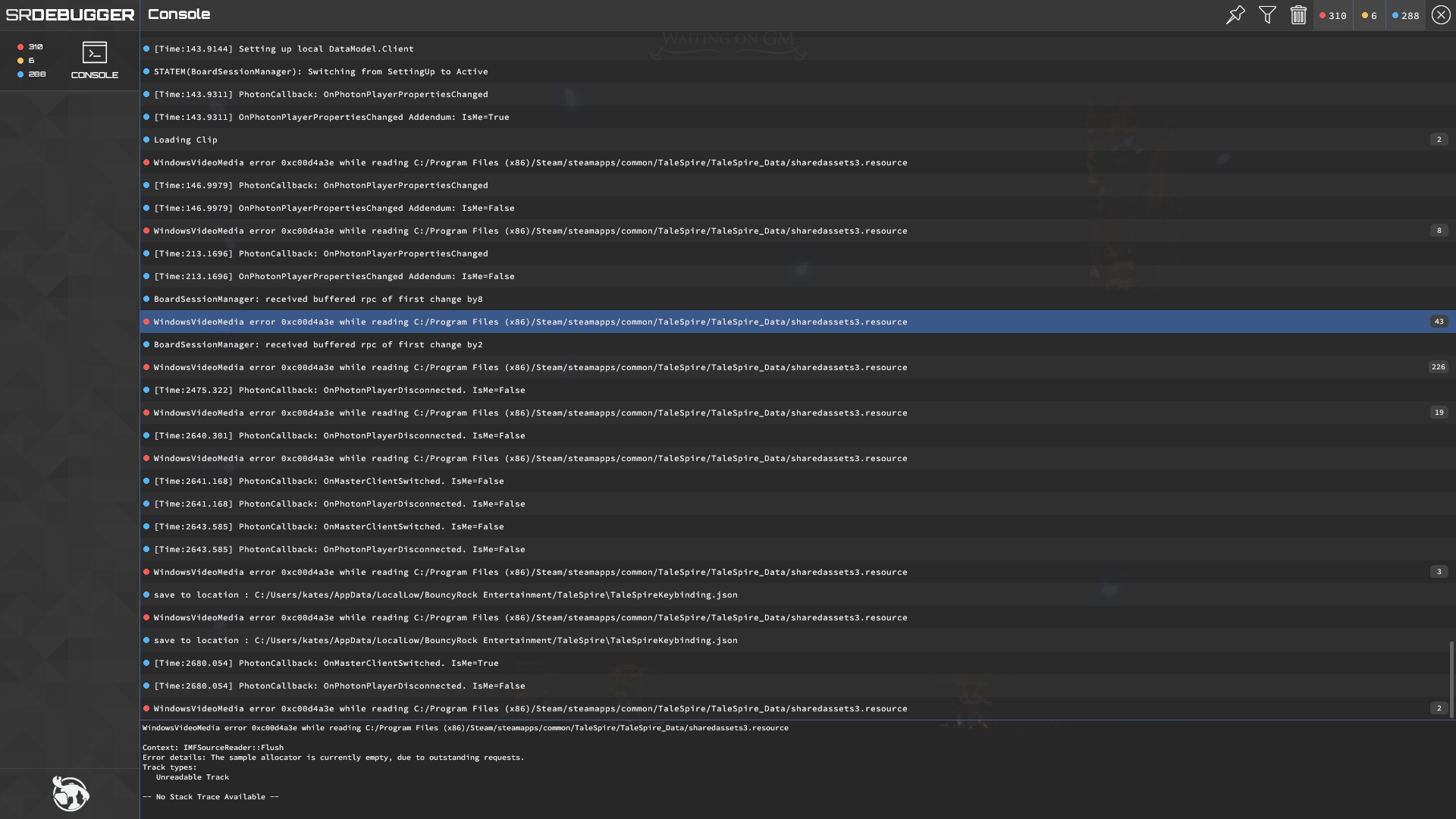Select the Loading Clip log entry
Image resolution: width=1456 pixels, height=819 pixels.
coord(796,140)
